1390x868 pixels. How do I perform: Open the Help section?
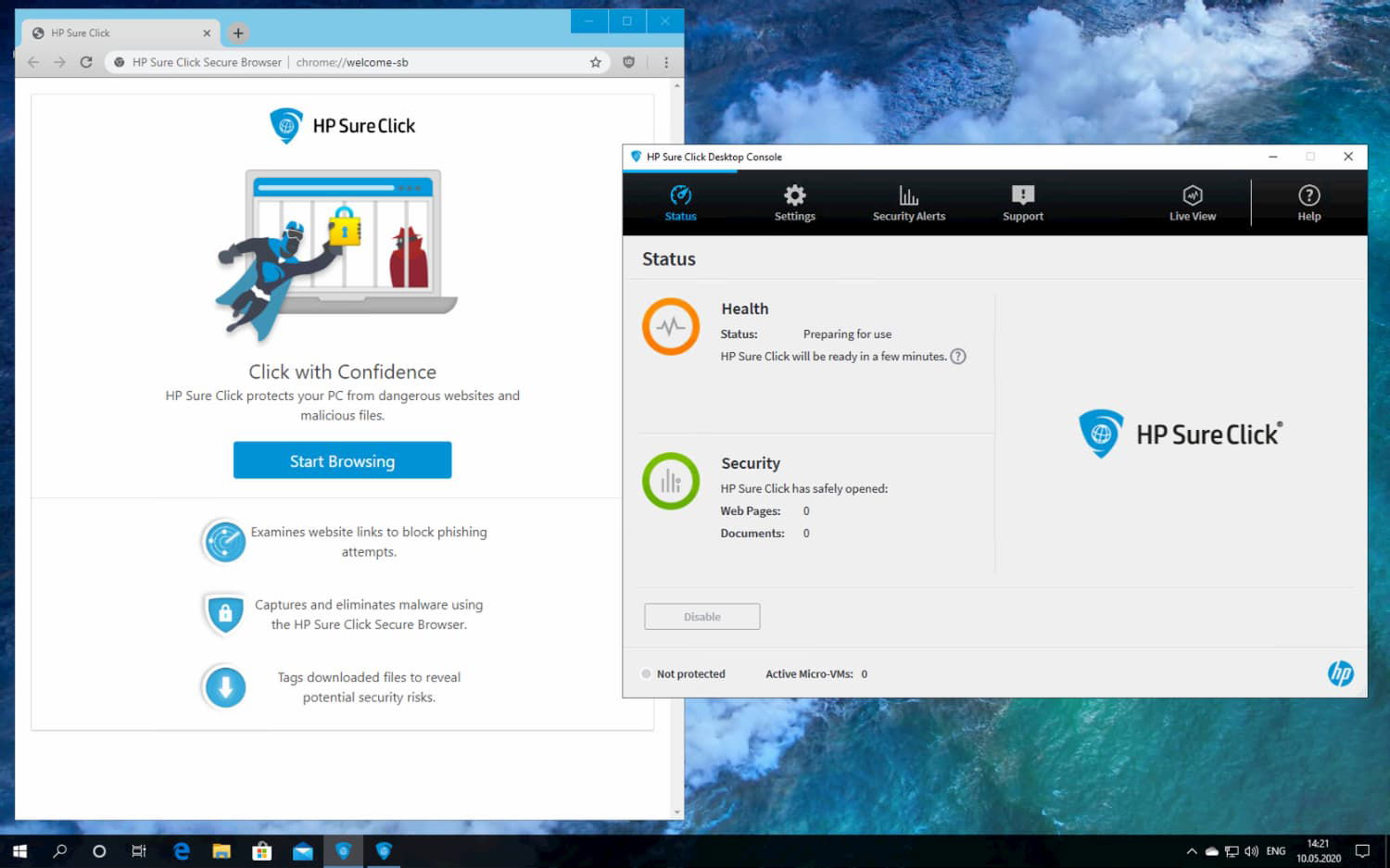pyautogui.click(x=1308, y=202)
